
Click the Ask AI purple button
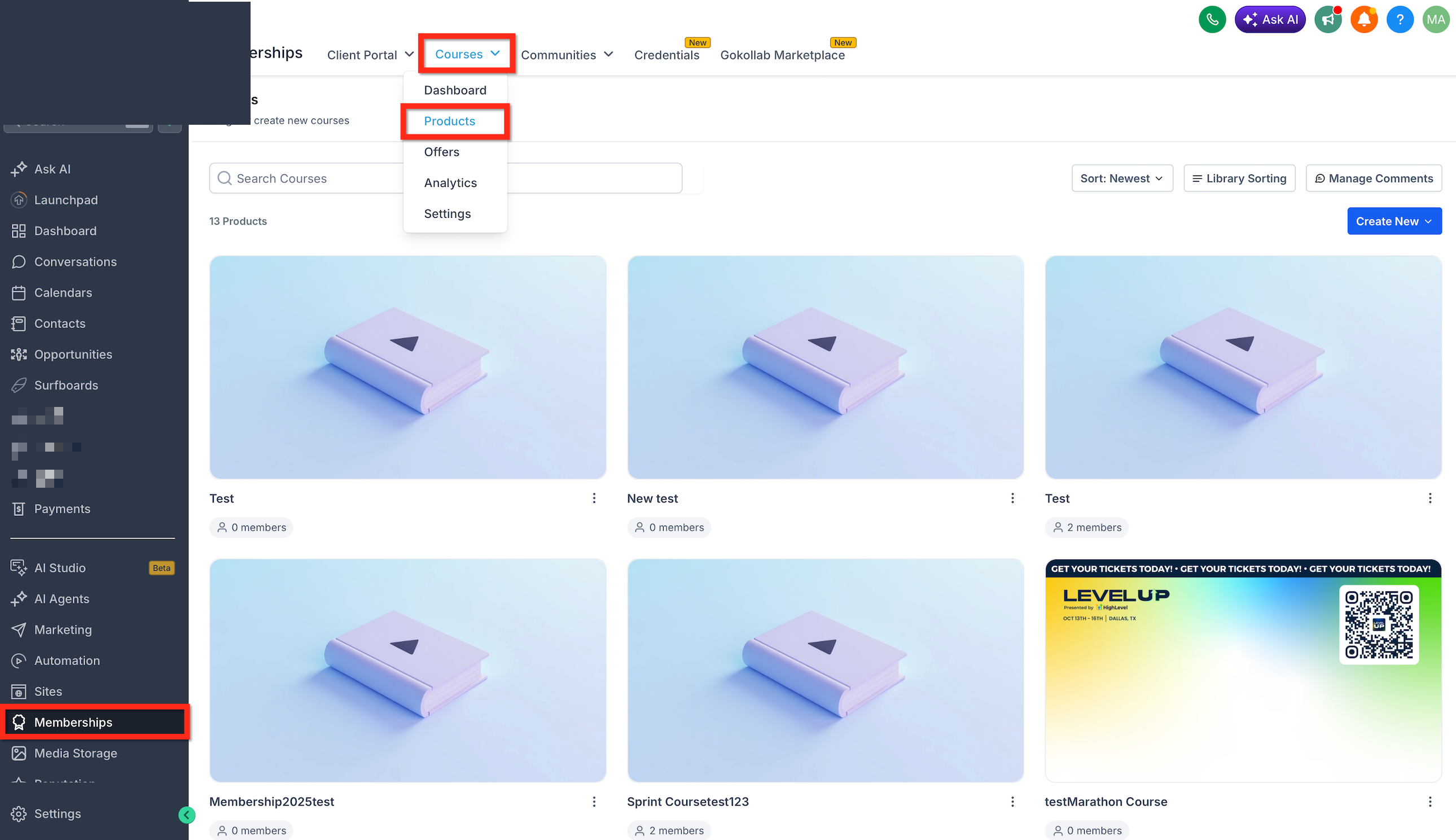[x=1270, y=20]
